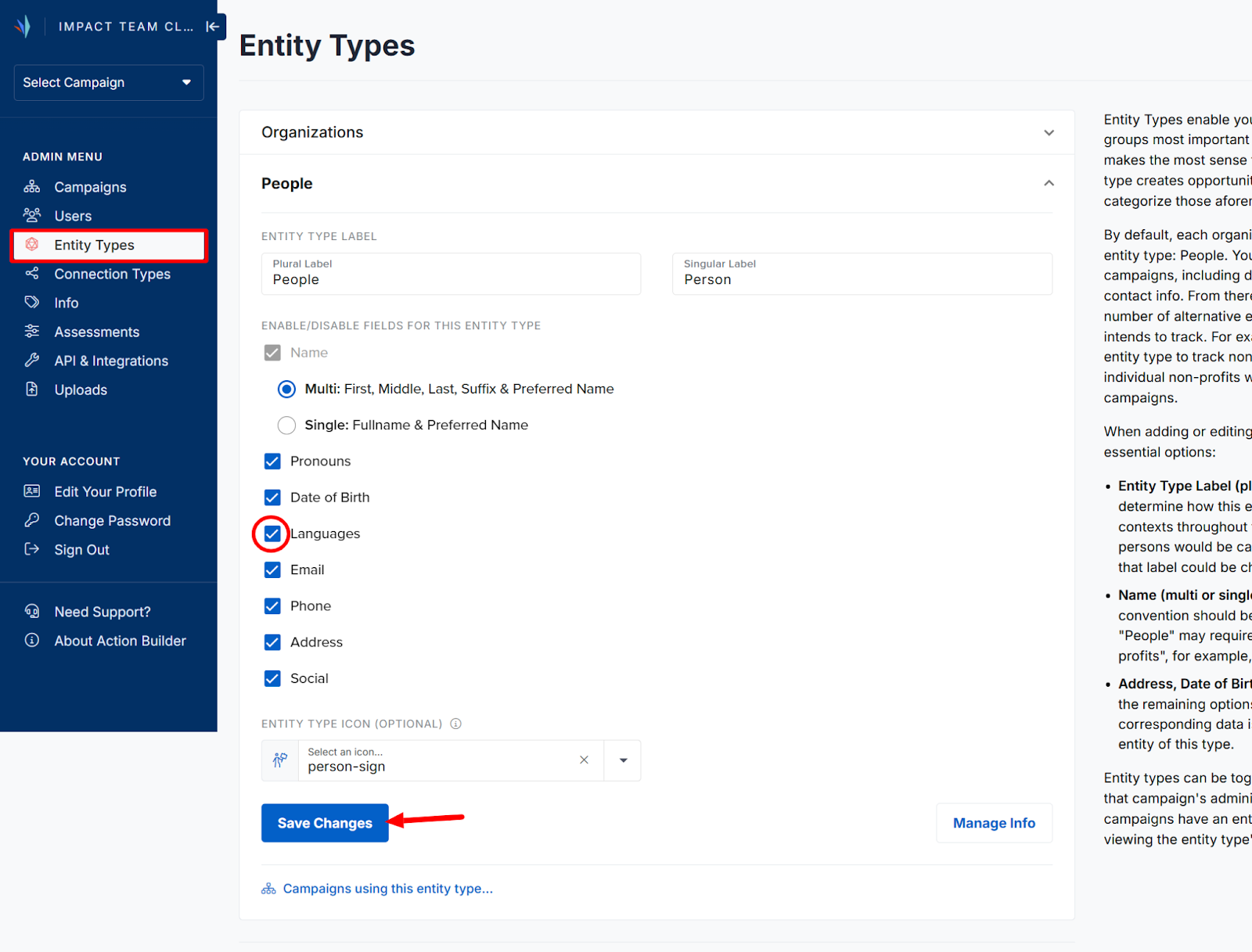Click Sign Out link
The width and height of the screenshot is (1252, 952).
(x=82, y=550)
